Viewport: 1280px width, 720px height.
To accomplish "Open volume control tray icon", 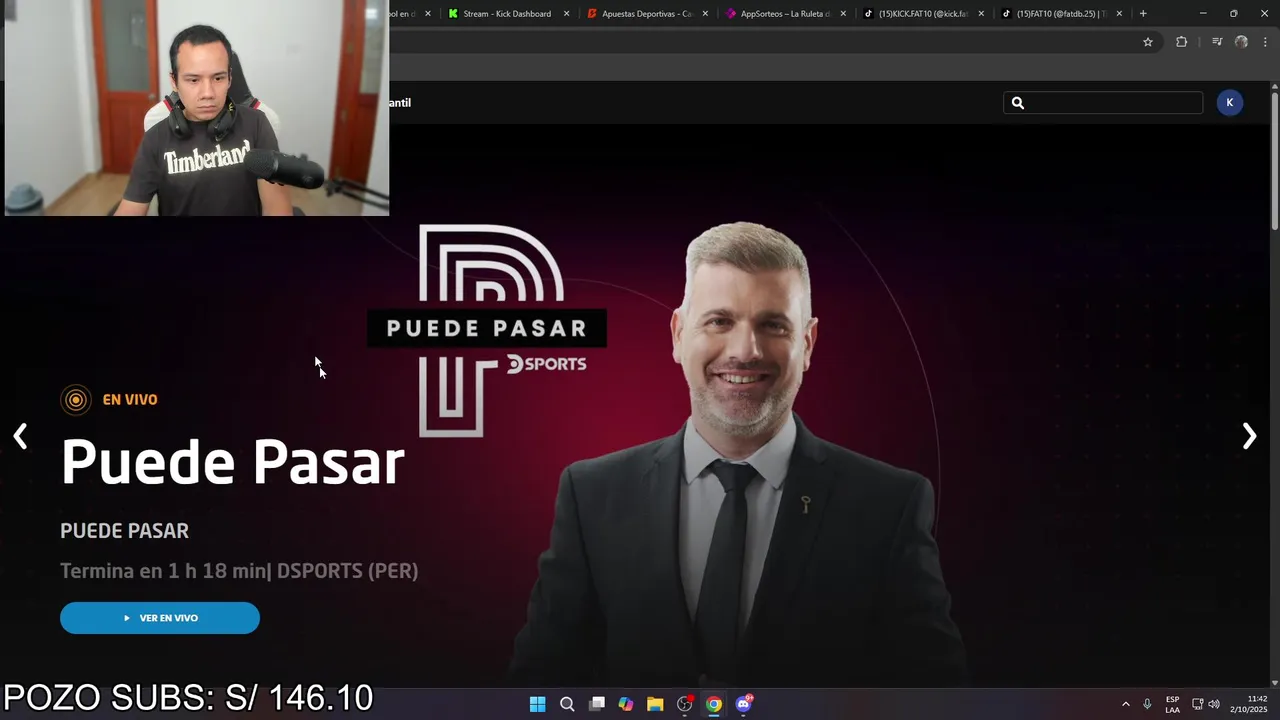I will click(x=1214, y=704).
